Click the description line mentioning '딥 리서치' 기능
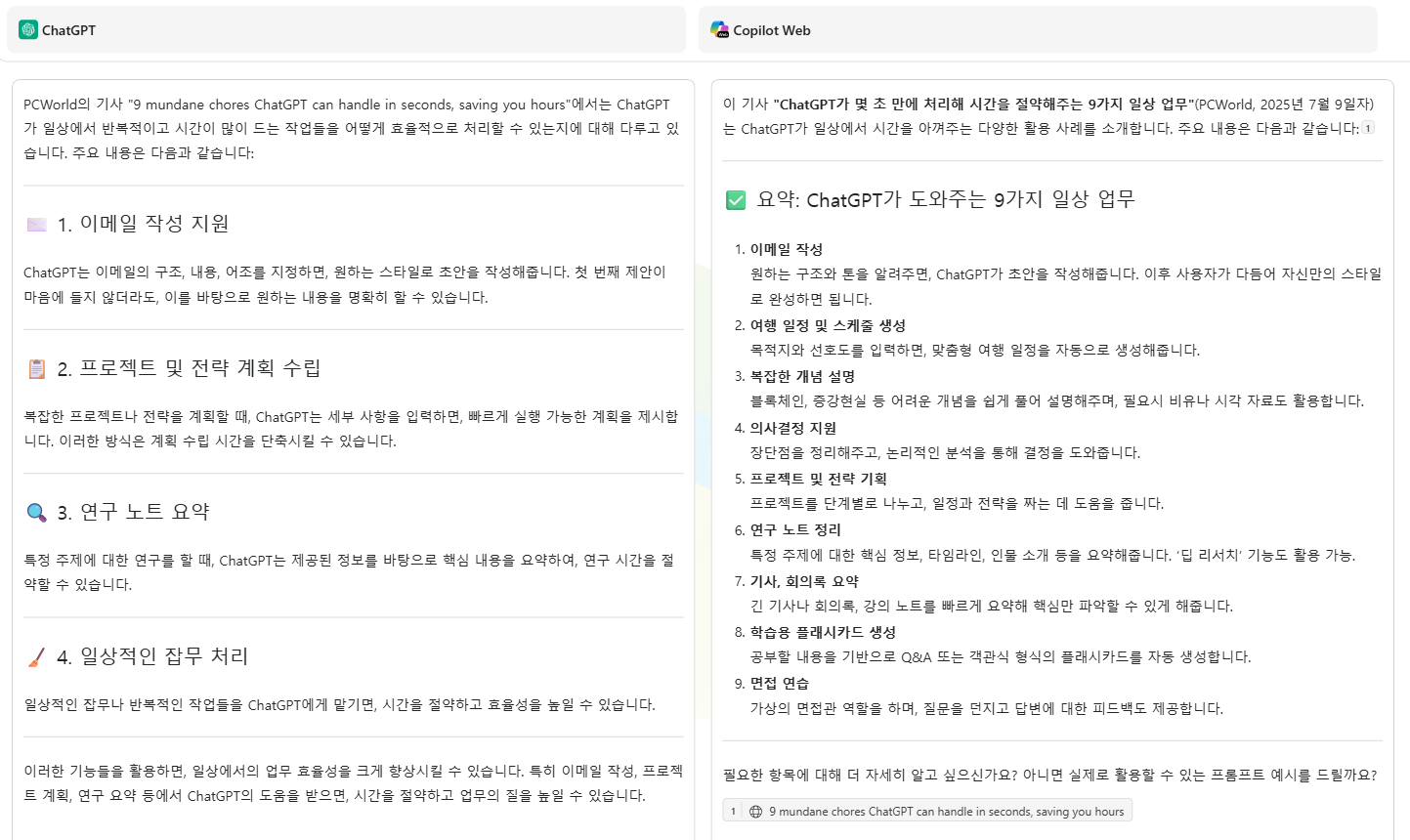Viewport: 1410px width, 840px height. point(1052,555)
